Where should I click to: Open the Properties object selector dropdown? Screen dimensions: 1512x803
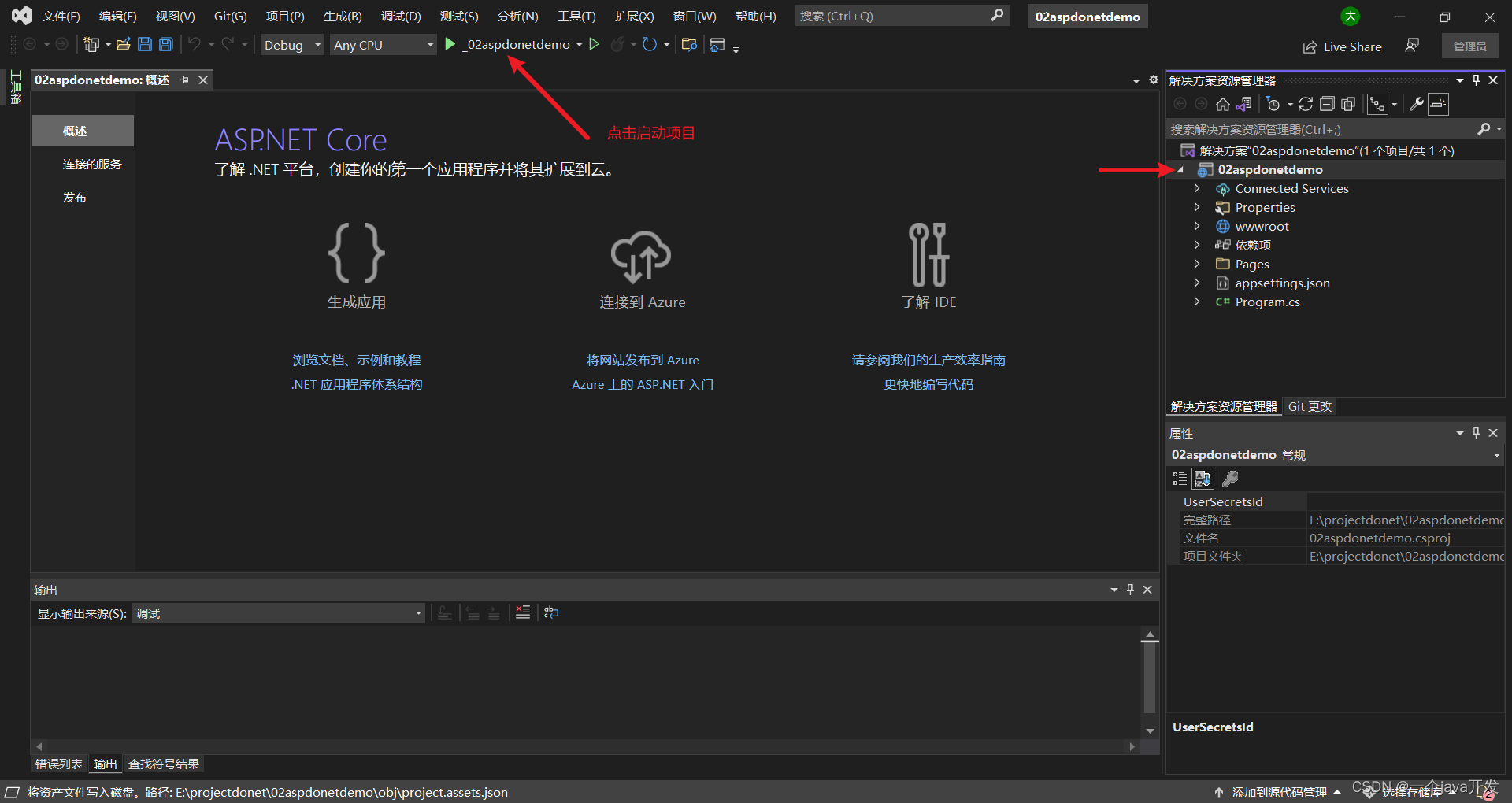tap(1496, 455)
